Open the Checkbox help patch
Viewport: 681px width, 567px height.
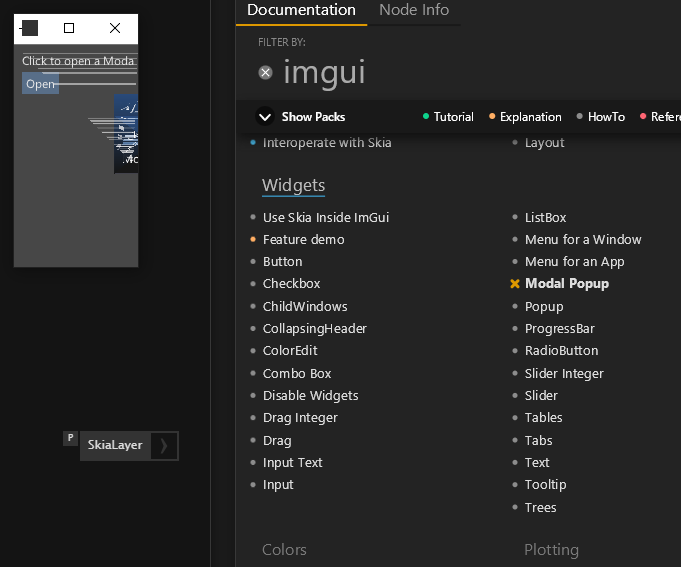[291, 284]
